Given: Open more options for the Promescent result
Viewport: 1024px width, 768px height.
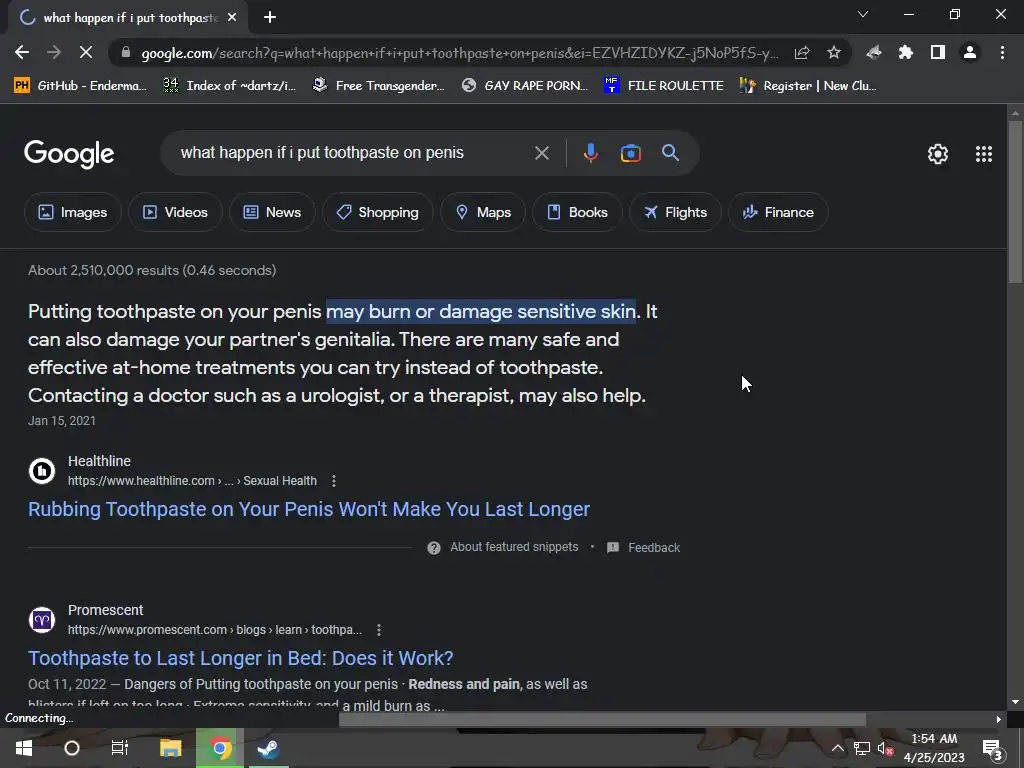Looking at the screenshot, I should (x=379, y=630).
